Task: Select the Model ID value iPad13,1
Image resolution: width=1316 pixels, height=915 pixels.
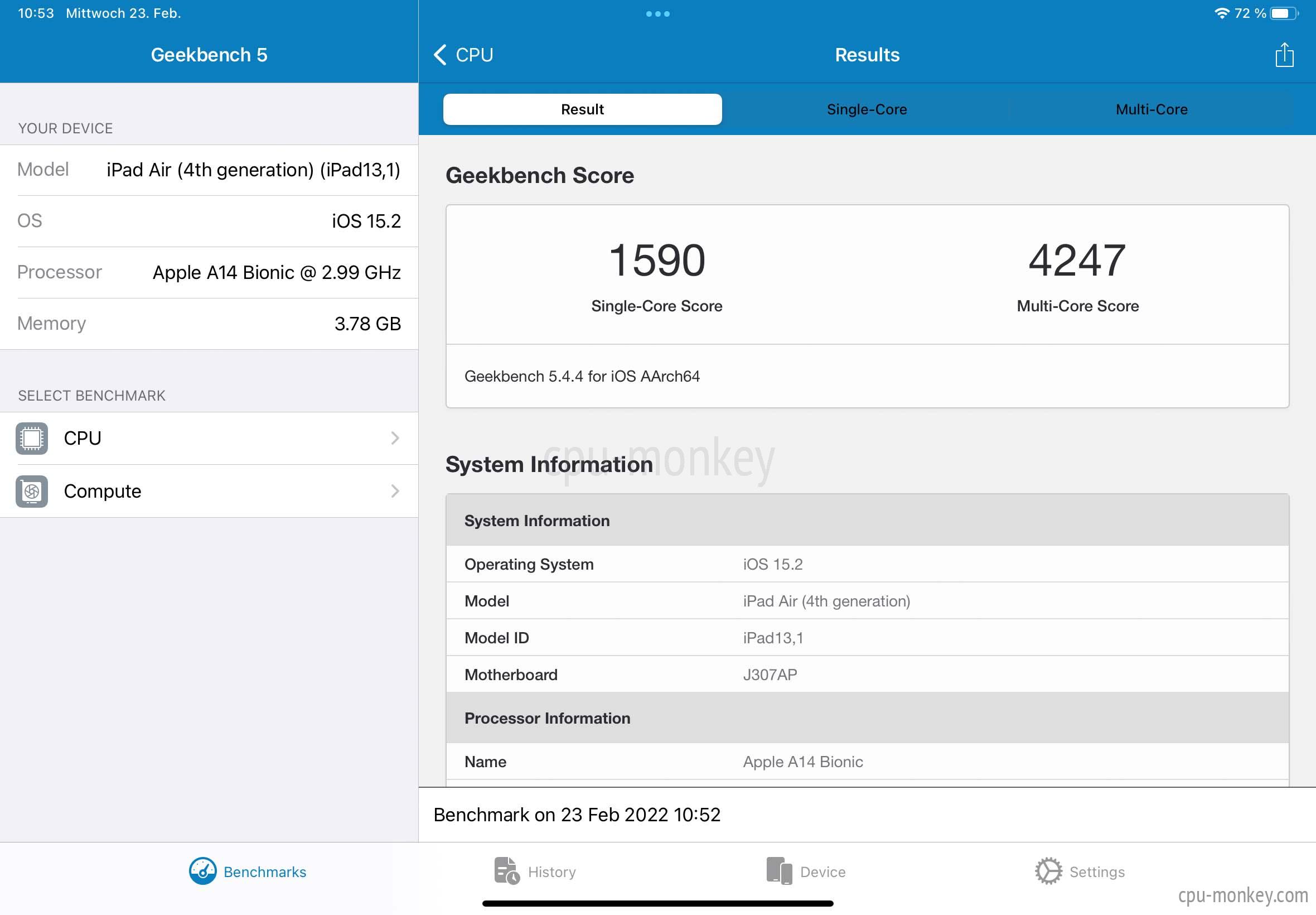Action: 772,638
